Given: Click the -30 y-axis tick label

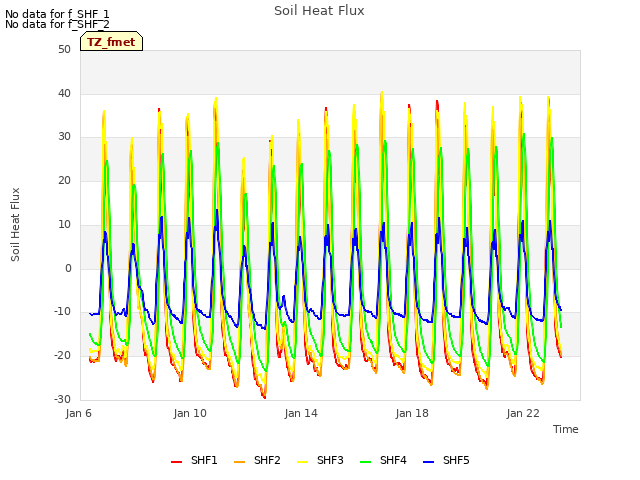Looking at the screenshot, I should (62, 399).
